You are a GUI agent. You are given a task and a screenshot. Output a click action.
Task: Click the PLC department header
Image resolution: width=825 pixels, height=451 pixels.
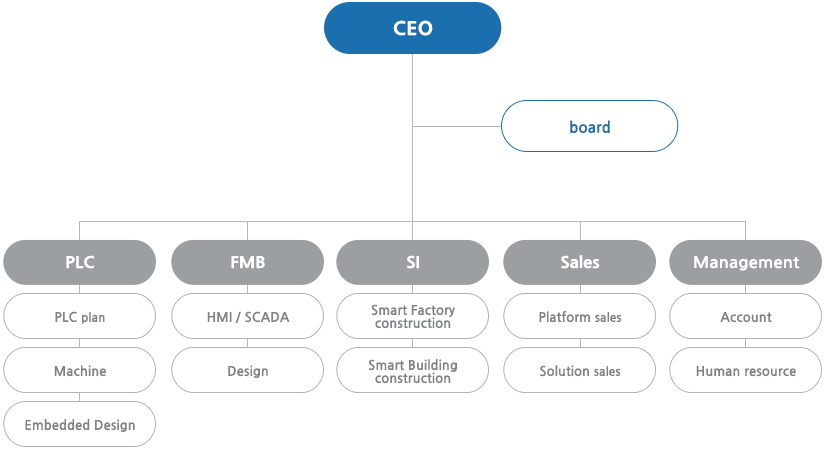[79, 262]
